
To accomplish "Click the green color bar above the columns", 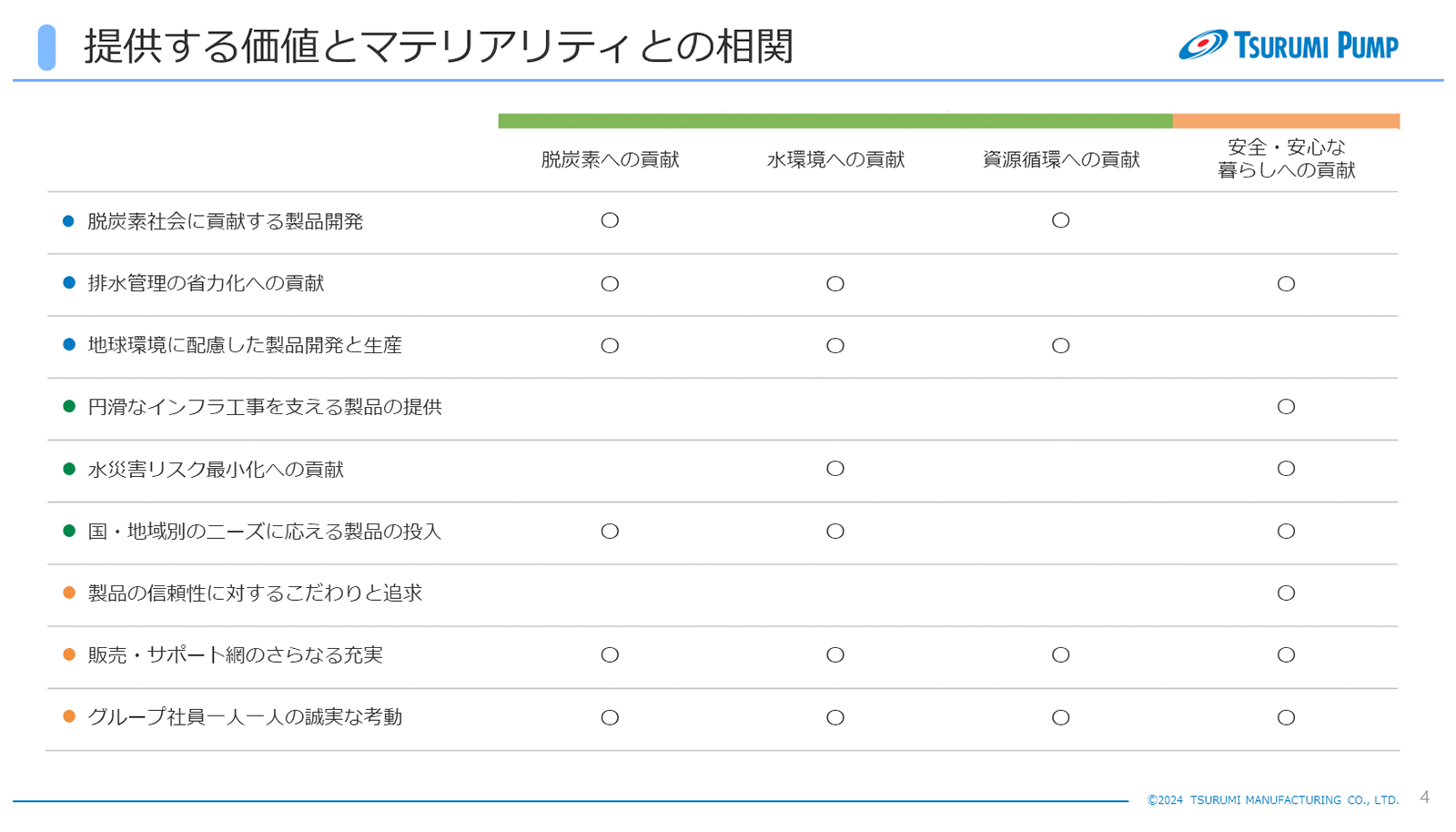I will (834, 121).
